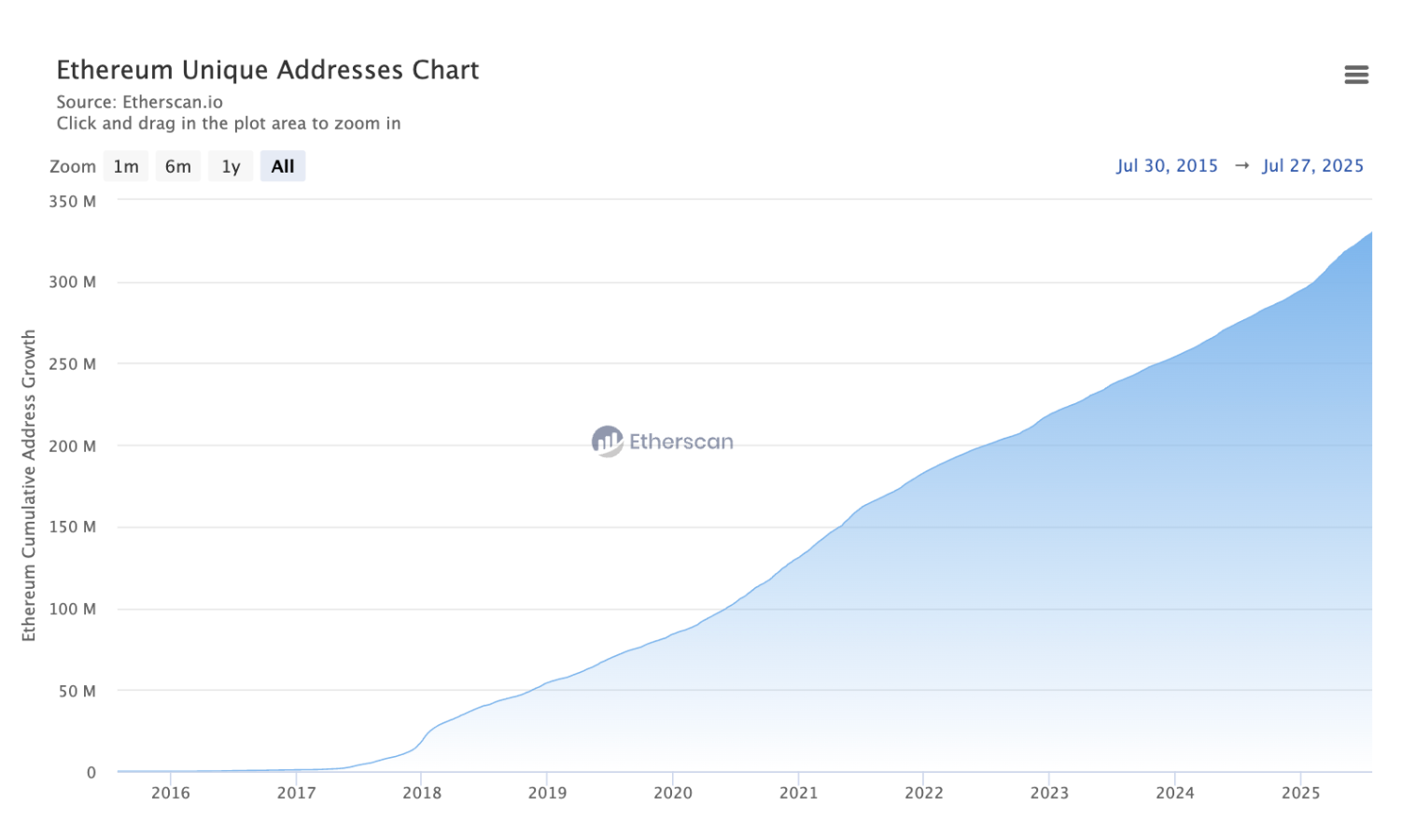Click the Source: Etherscan.io subtitle
This screenshot has width=1402, height=840.
click(139, 102)
